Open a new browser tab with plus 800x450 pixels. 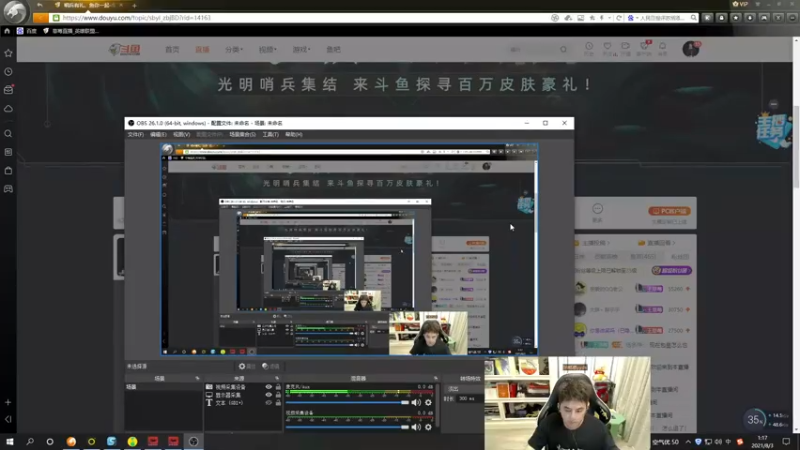point(134,5)
